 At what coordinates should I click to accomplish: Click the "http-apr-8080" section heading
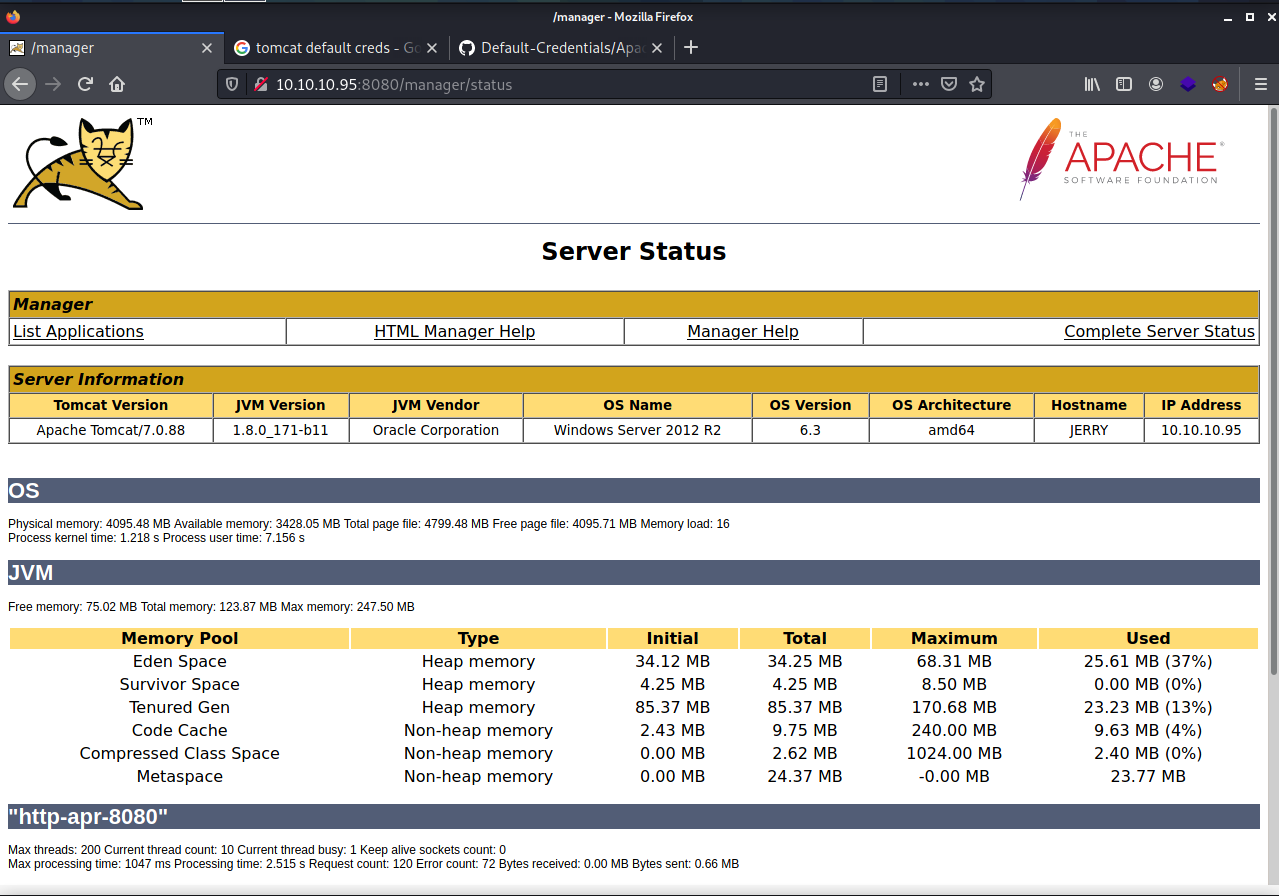88,817
